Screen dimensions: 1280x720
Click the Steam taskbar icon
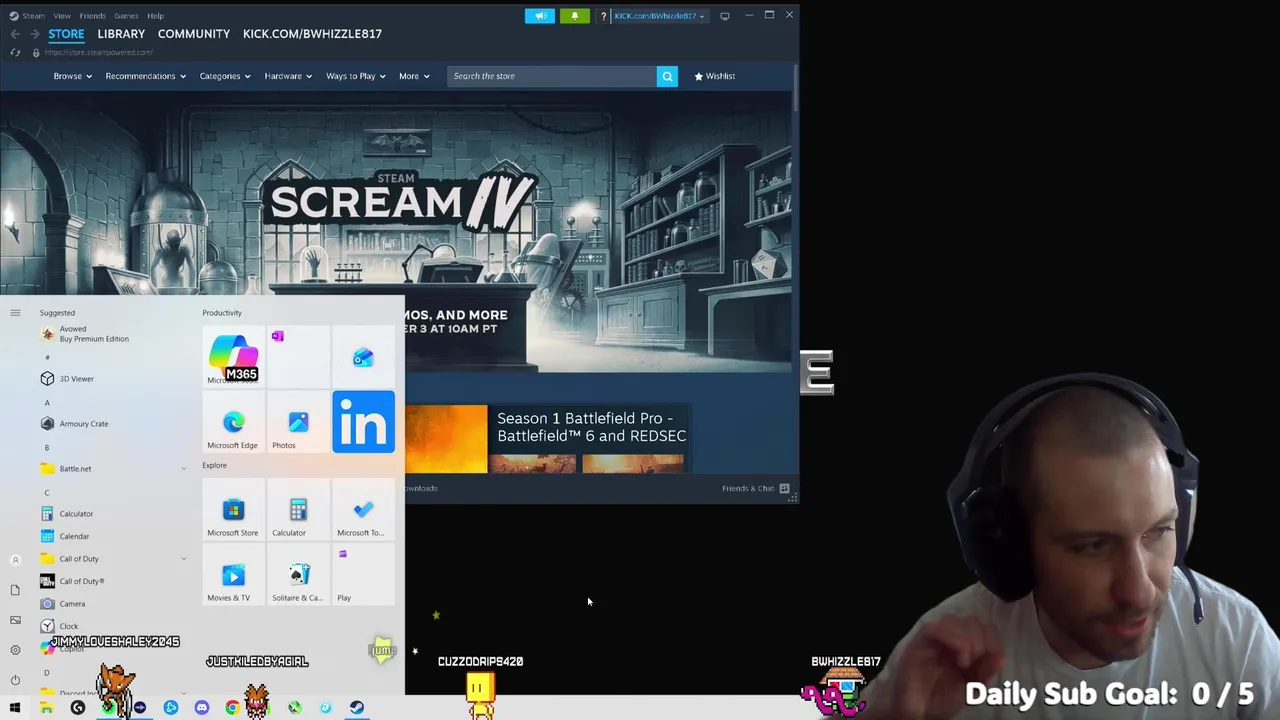(356, 708)
